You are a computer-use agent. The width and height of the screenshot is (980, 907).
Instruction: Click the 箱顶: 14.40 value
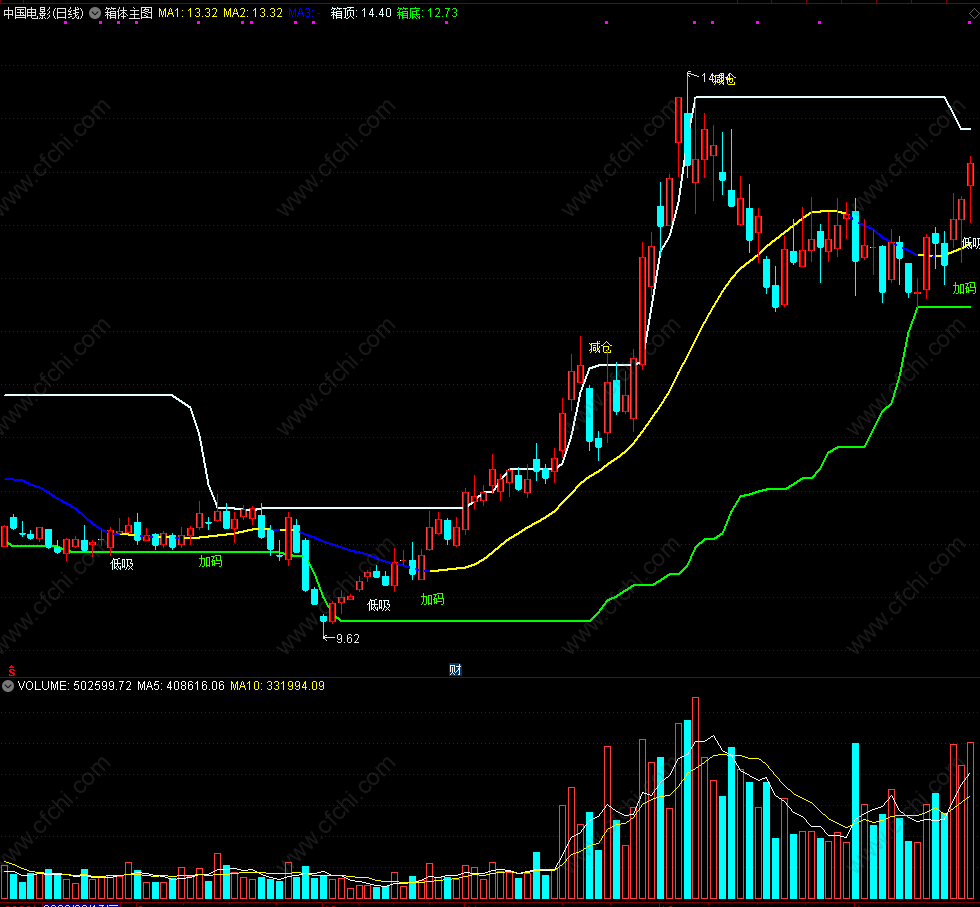click(x=361, y=13)
